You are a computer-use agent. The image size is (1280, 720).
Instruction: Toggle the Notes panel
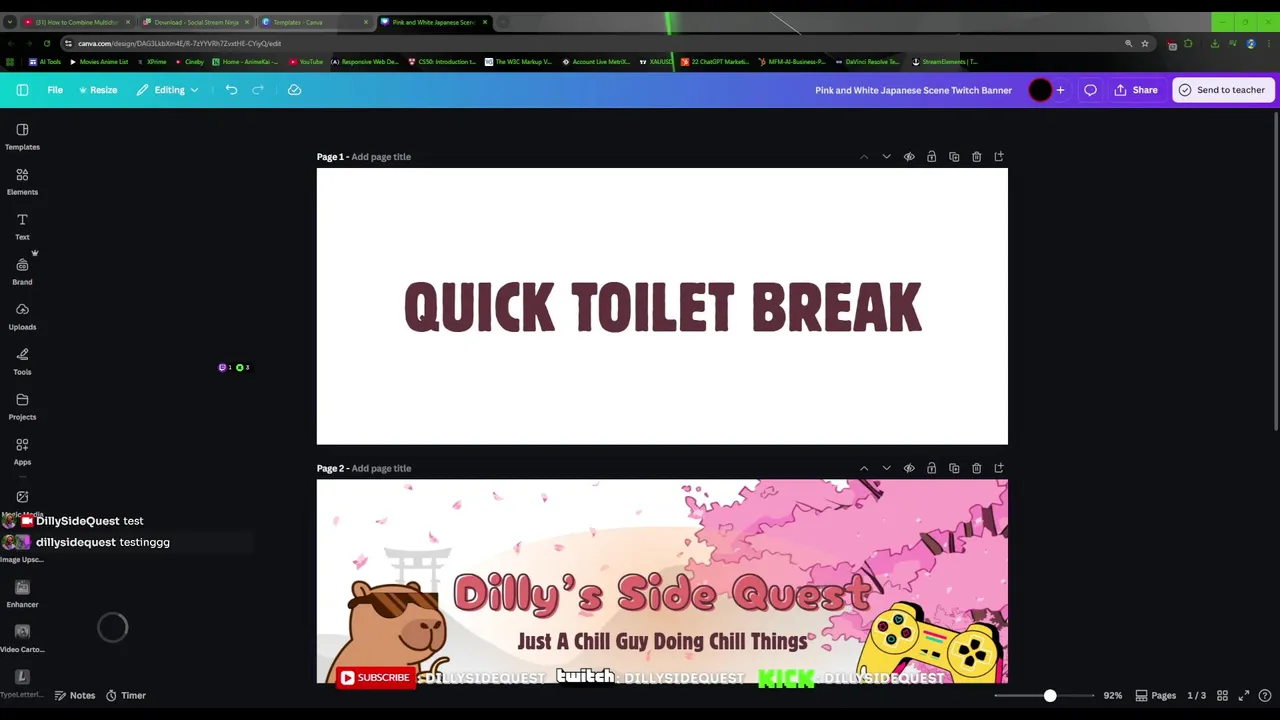point(75,695)
